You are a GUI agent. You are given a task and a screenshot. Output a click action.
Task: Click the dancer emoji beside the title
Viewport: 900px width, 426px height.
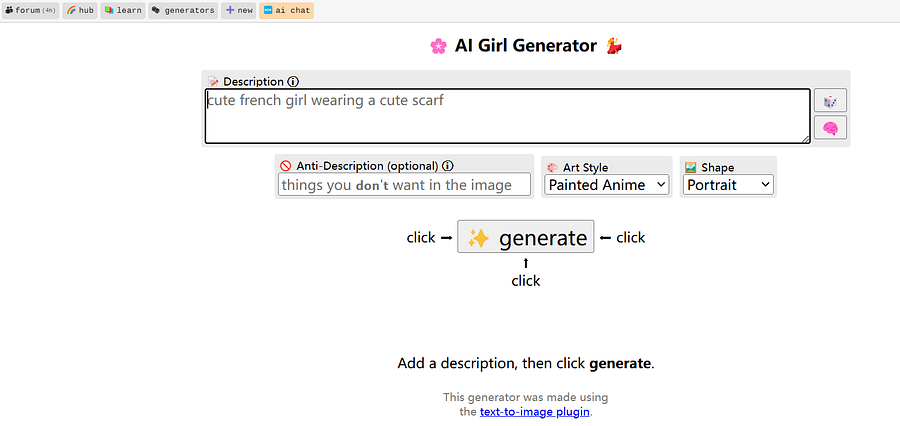point(614,46)
